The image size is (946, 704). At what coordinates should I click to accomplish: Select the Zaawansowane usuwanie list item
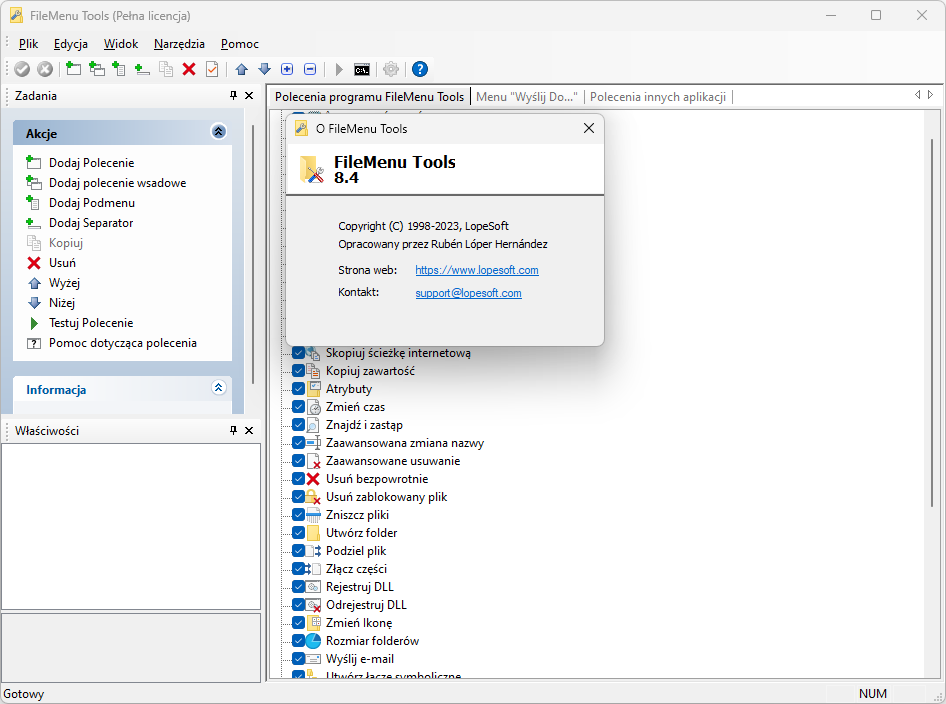click(x=393, y=461)
